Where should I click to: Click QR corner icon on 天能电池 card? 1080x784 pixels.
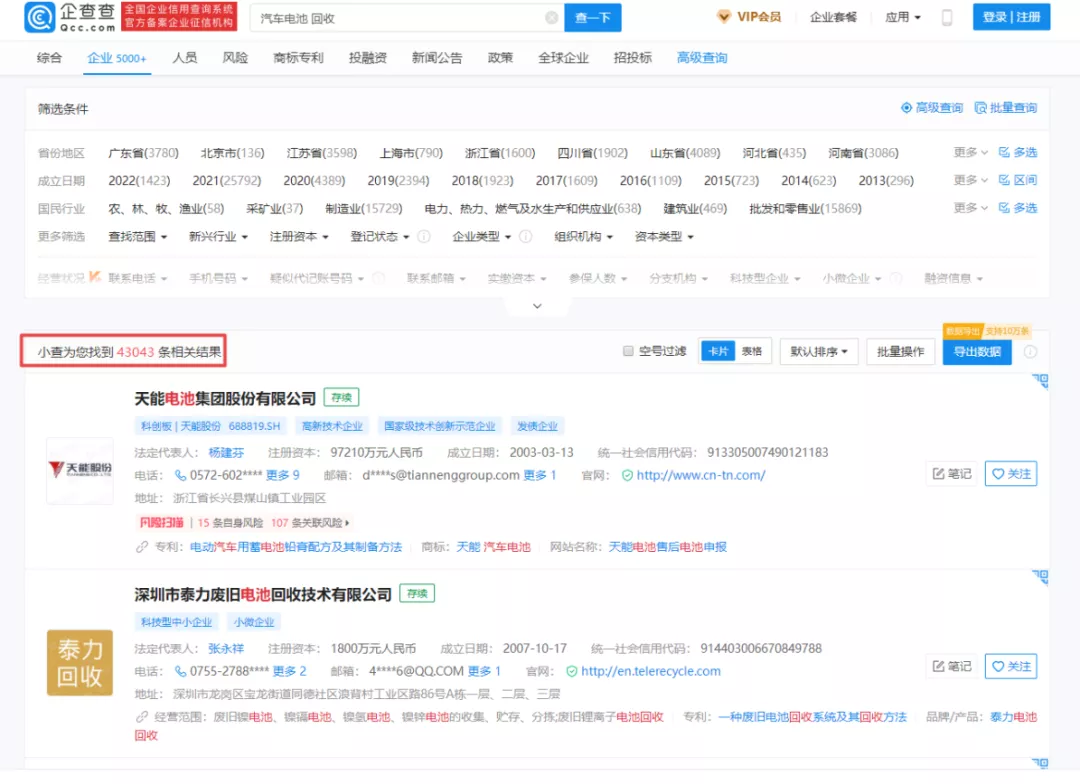pos(1040,381)
